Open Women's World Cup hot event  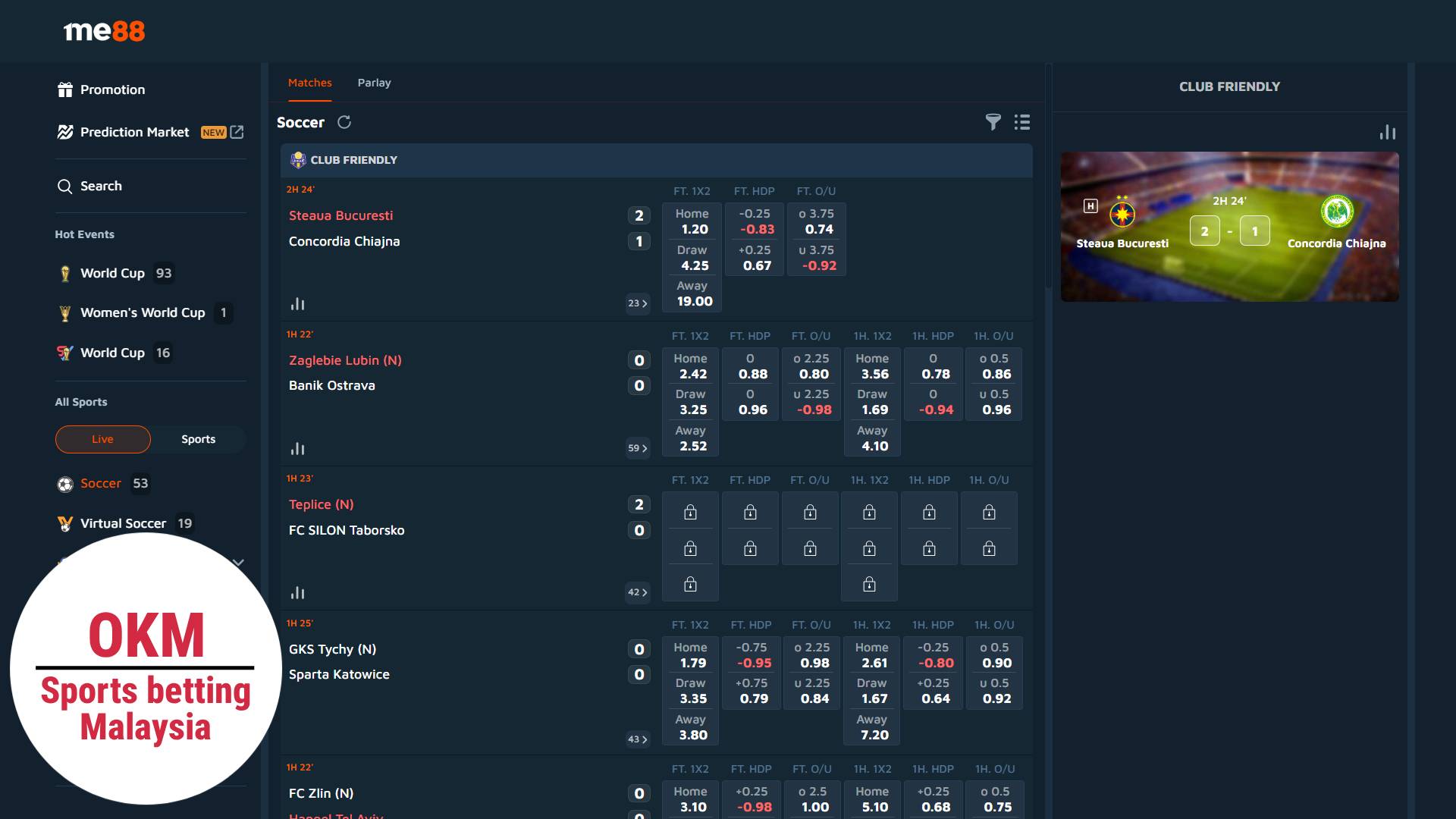[x=144, y=312]
